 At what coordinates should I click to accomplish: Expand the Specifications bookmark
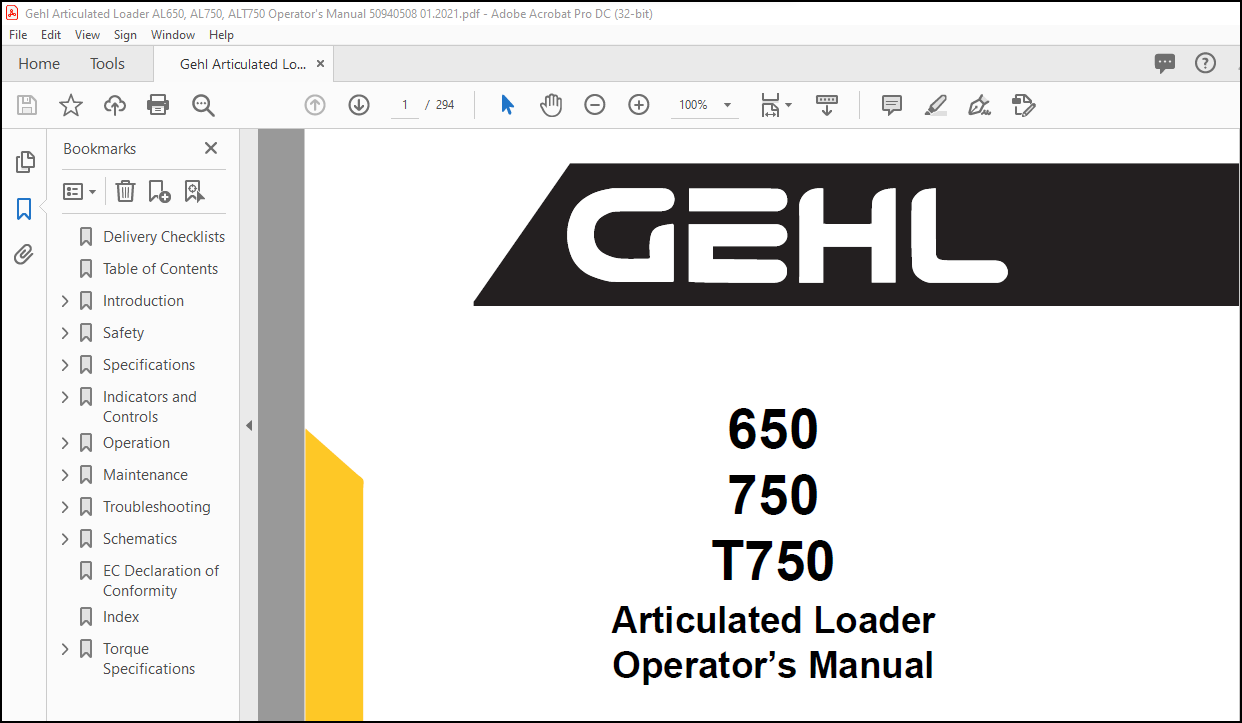[x=65, y=365]
